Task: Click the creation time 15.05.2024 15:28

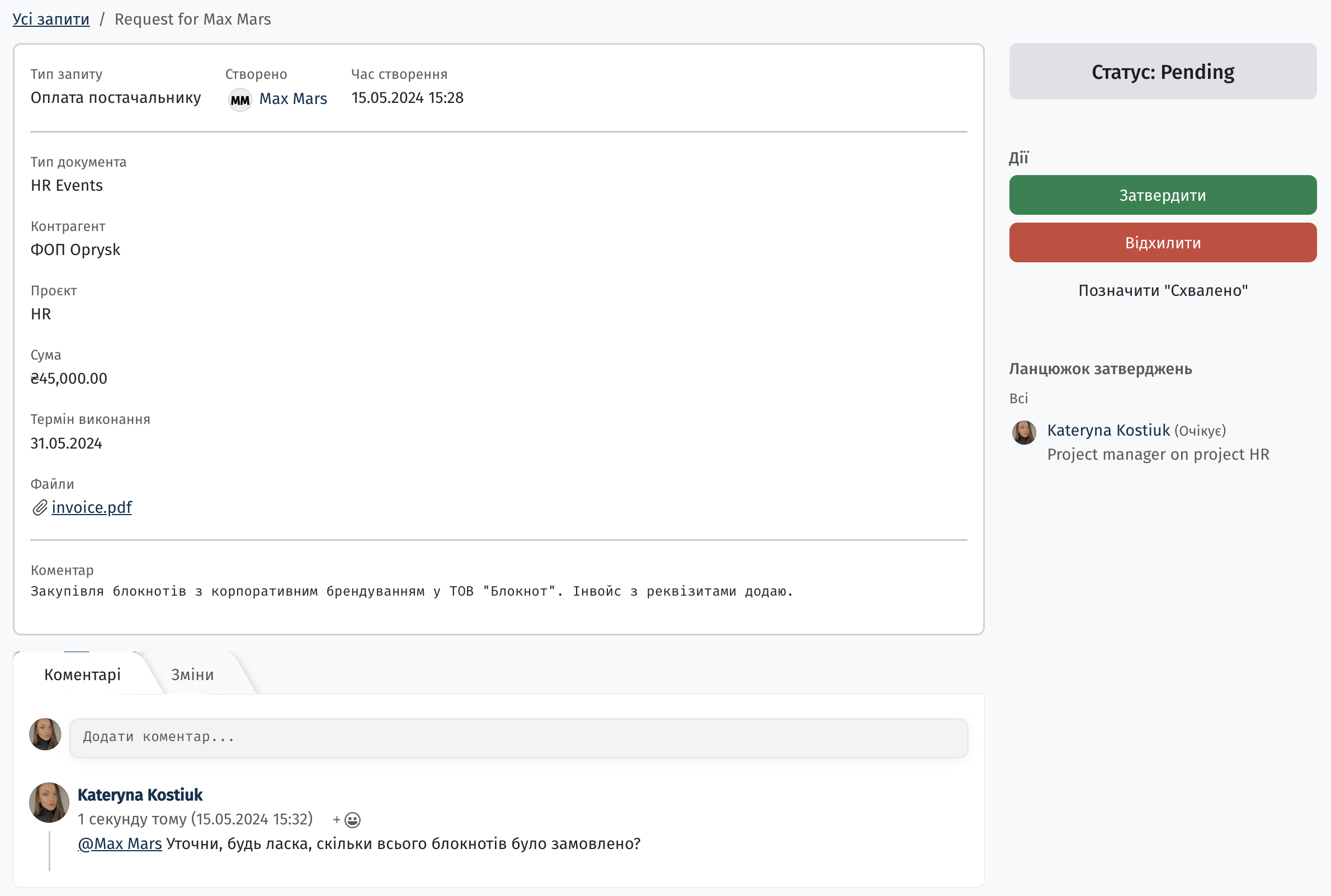Action: [x=407, y=98]
